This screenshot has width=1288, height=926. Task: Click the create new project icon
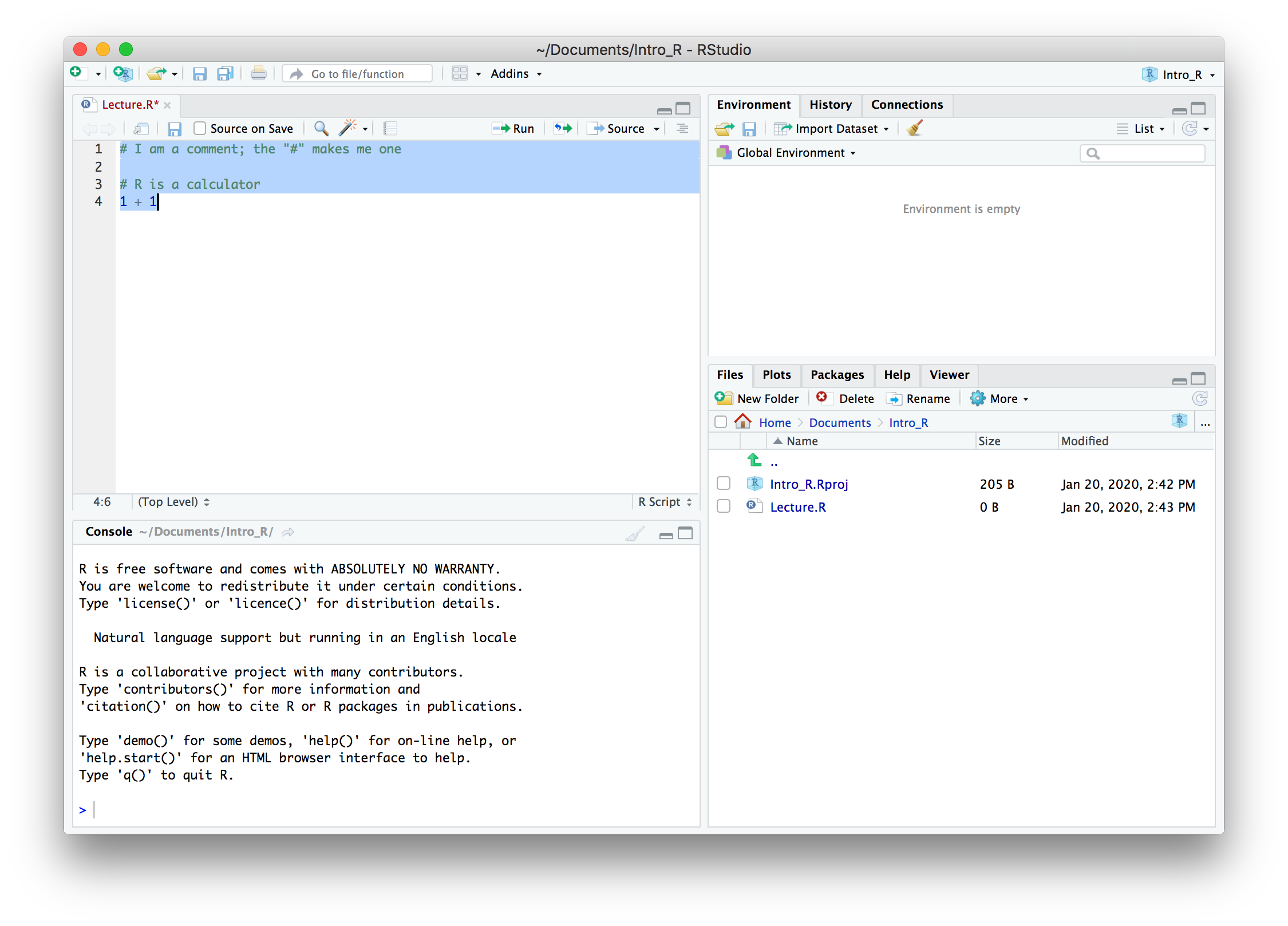coord(123,74)
